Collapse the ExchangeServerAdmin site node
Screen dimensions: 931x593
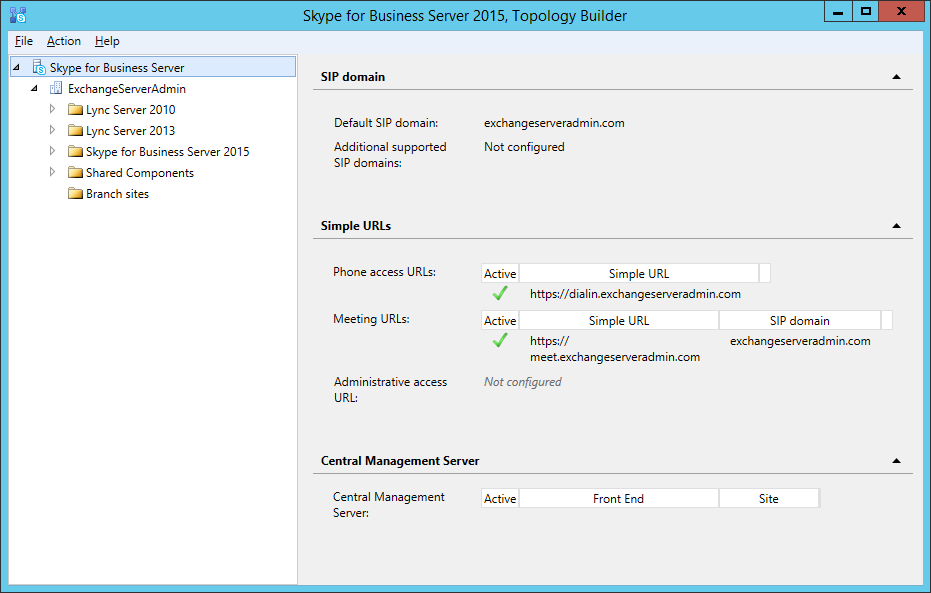pos(34,88)
